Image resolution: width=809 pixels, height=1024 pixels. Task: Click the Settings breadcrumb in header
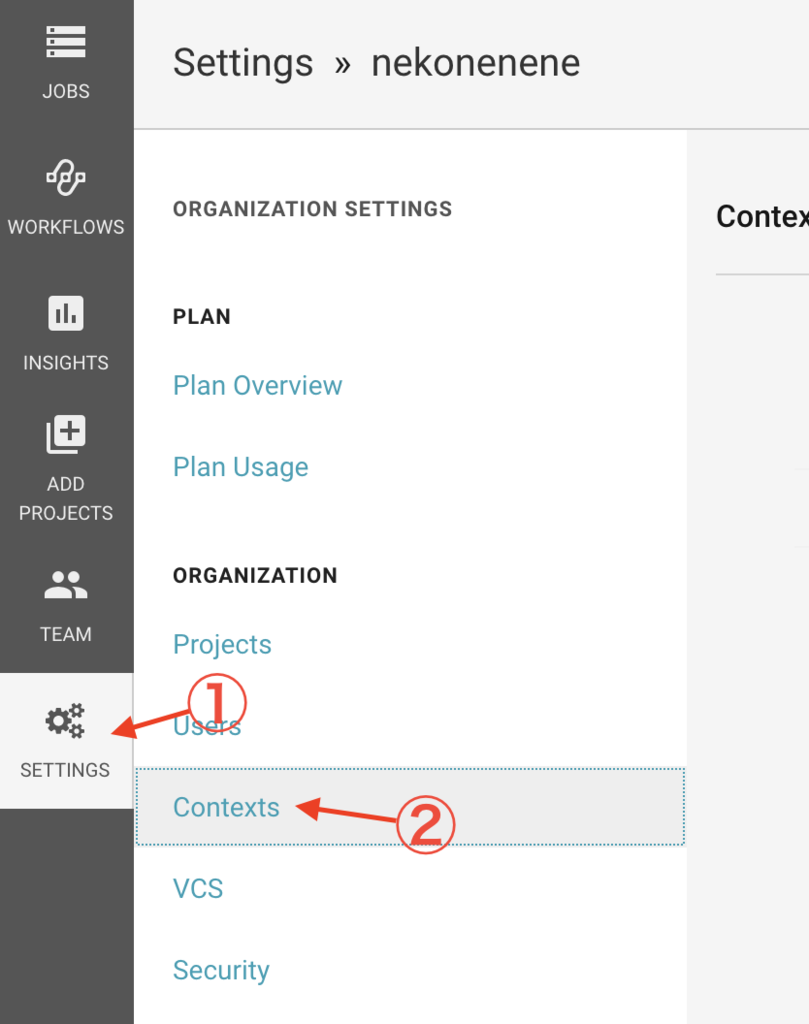[x=243, y=63]
